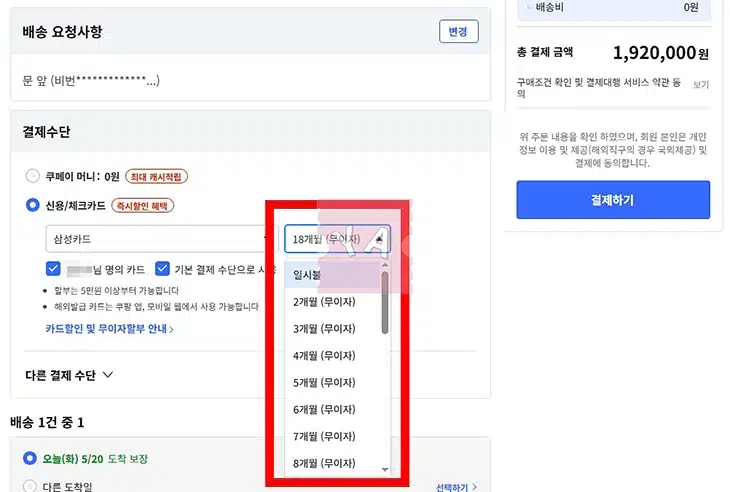Click the 변경 button in 배송 요청사항
Image resolution: width=730 pixels, height=492 pixels.
pos(459,31)
